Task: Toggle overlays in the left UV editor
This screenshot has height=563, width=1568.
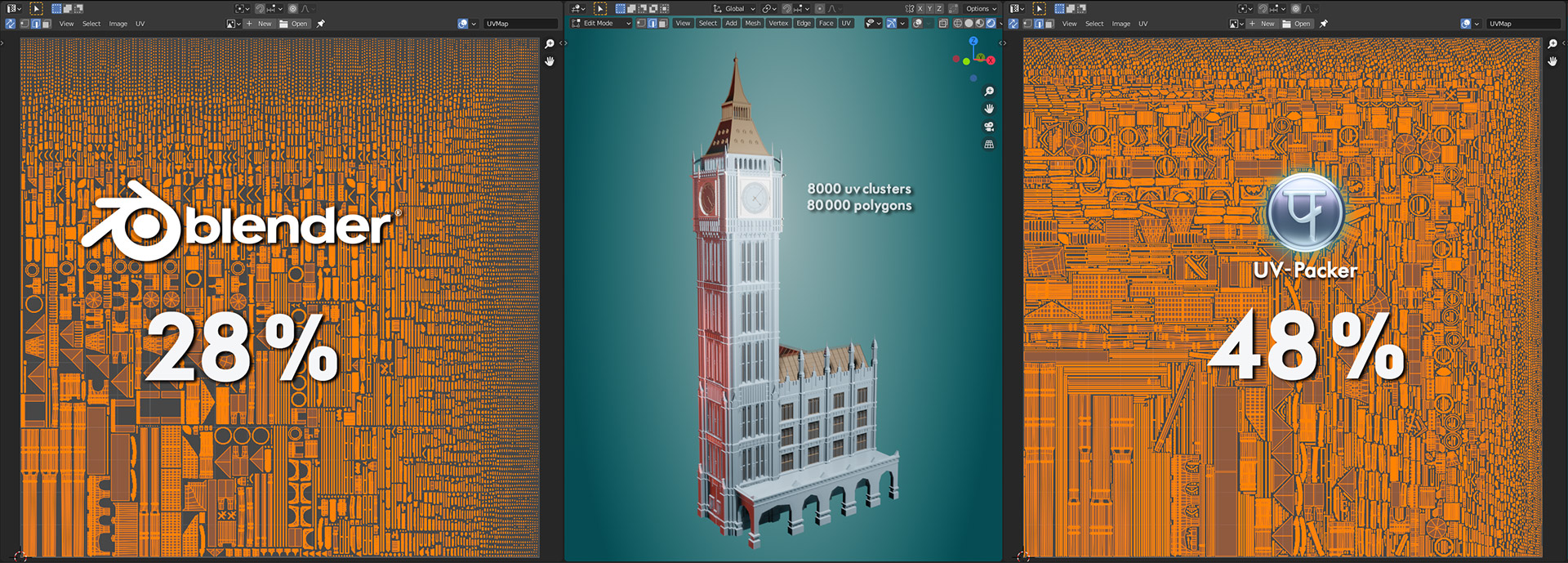Action: click(x=463, y=24)
